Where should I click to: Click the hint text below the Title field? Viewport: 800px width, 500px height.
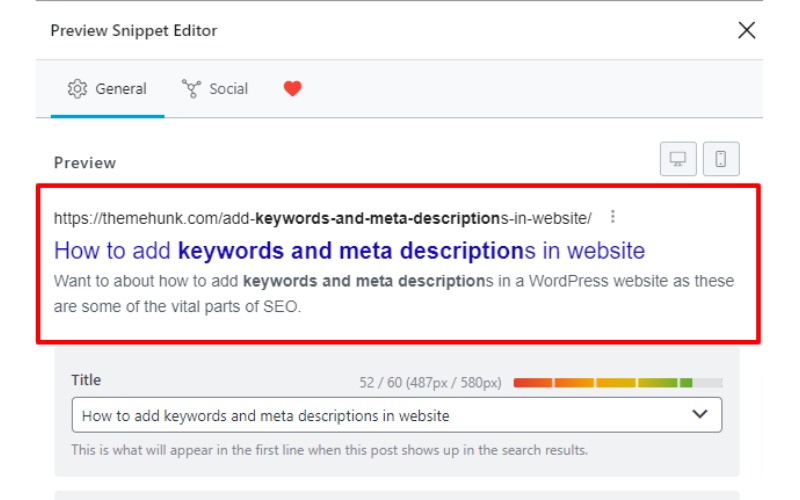[329, 450]
